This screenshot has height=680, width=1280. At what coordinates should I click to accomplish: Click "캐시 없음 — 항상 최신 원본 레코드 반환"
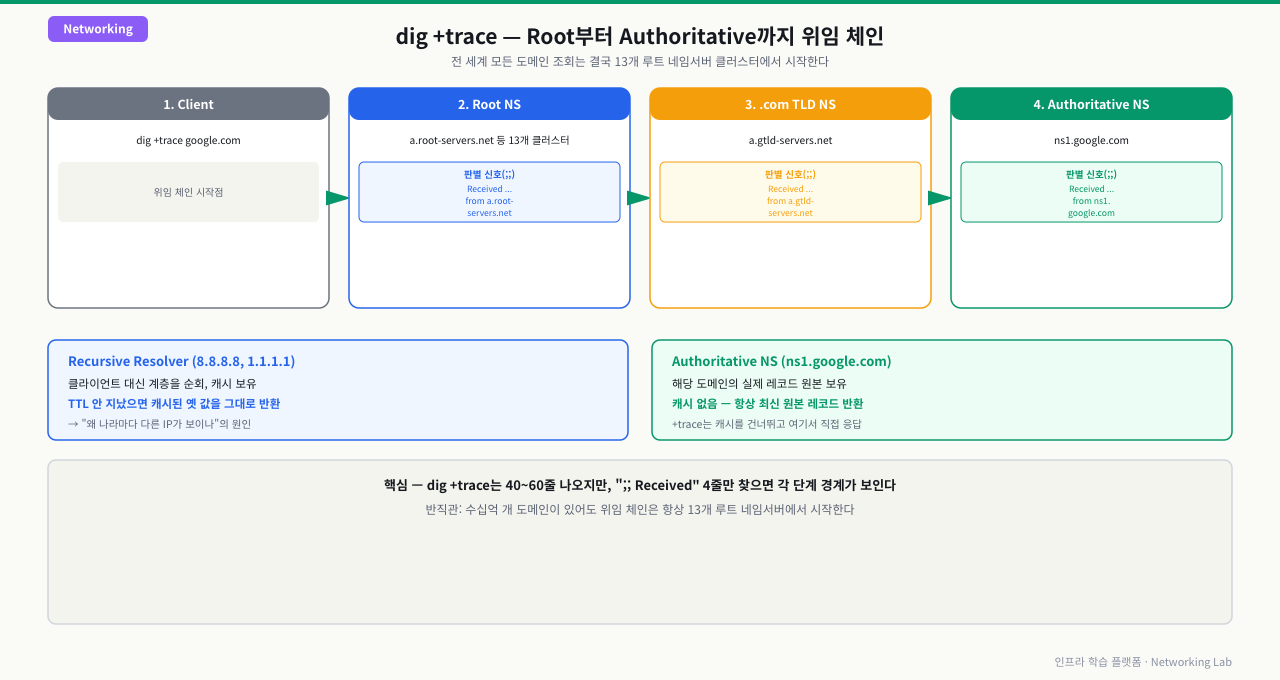point(767,404)
